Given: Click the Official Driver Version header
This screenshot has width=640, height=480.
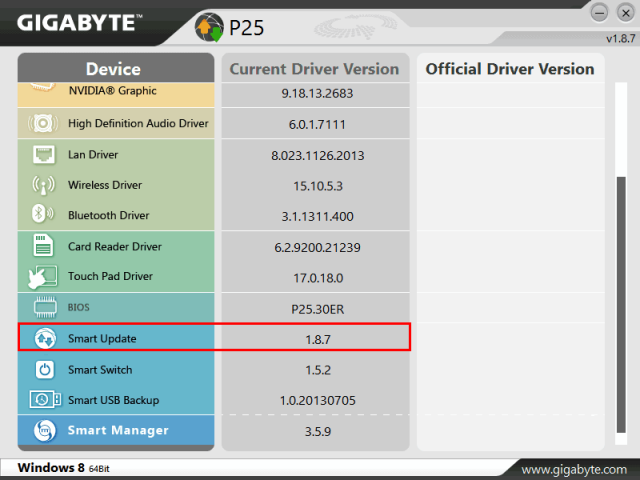Looking at the screenshot, I should tap(510, 69).
